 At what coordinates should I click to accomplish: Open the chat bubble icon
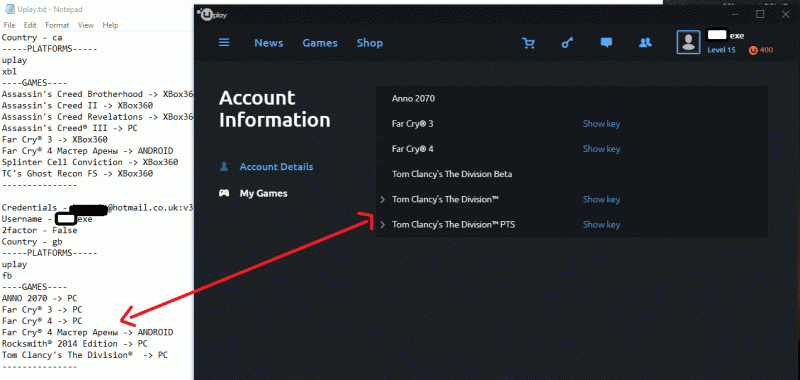coord(606,43)
